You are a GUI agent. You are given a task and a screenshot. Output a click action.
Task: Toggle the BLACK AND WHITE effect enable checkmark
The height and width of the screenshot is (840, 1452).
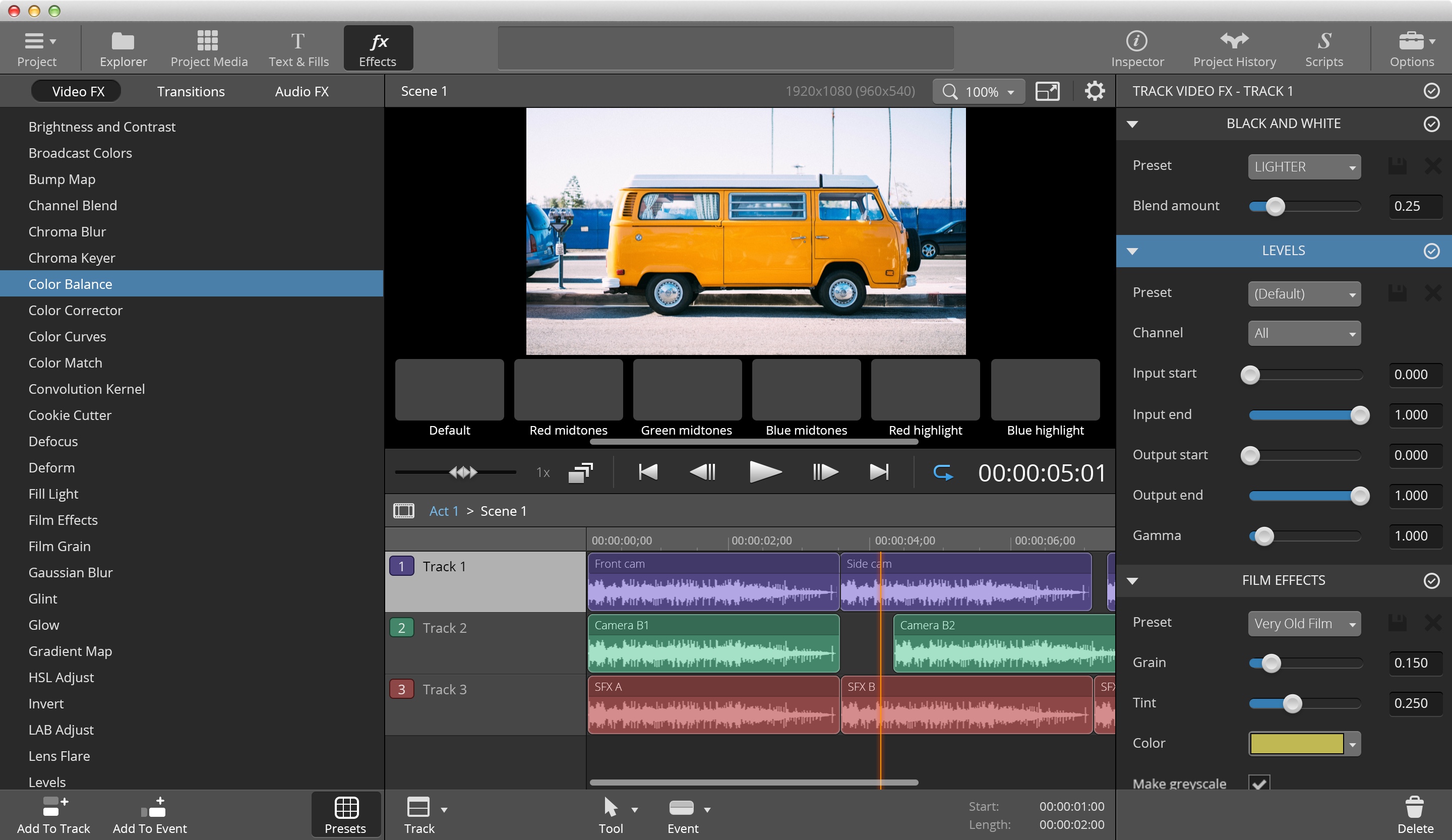click(1431, 124)
